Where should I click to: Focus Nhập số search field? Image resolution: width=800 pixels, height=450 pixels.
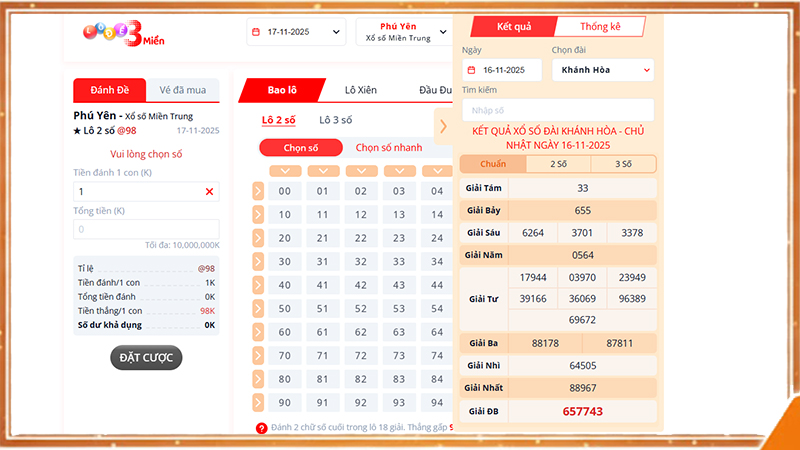(558, 111)
